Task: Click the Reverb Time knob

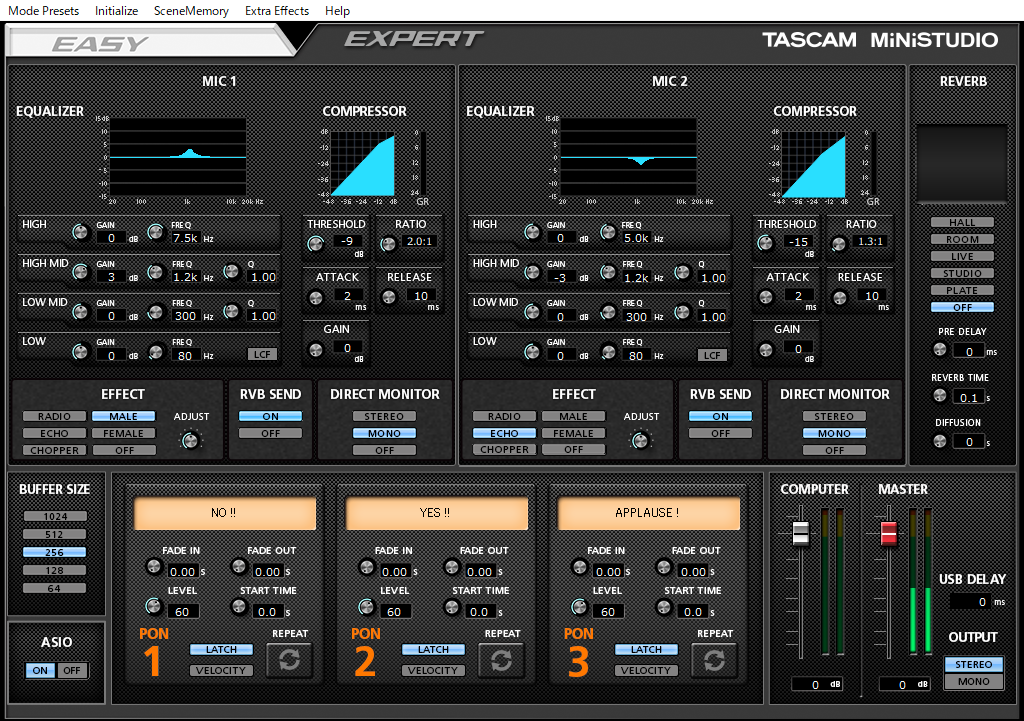Action: coord(940,395)
